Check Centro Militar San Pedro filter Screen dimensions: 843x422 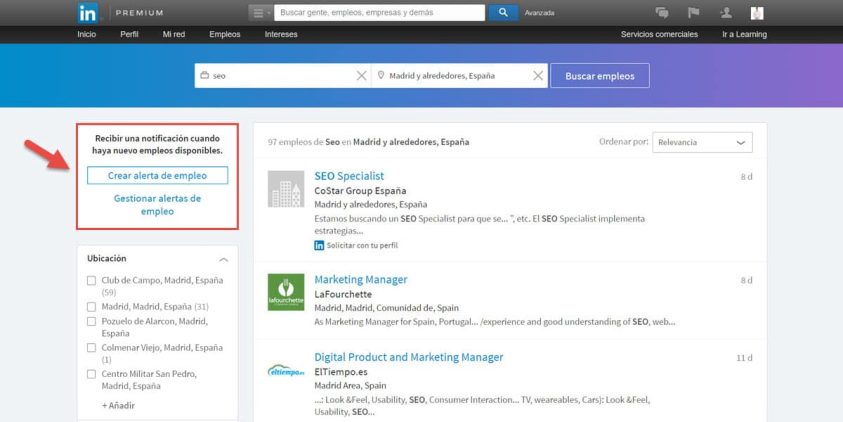91,374
